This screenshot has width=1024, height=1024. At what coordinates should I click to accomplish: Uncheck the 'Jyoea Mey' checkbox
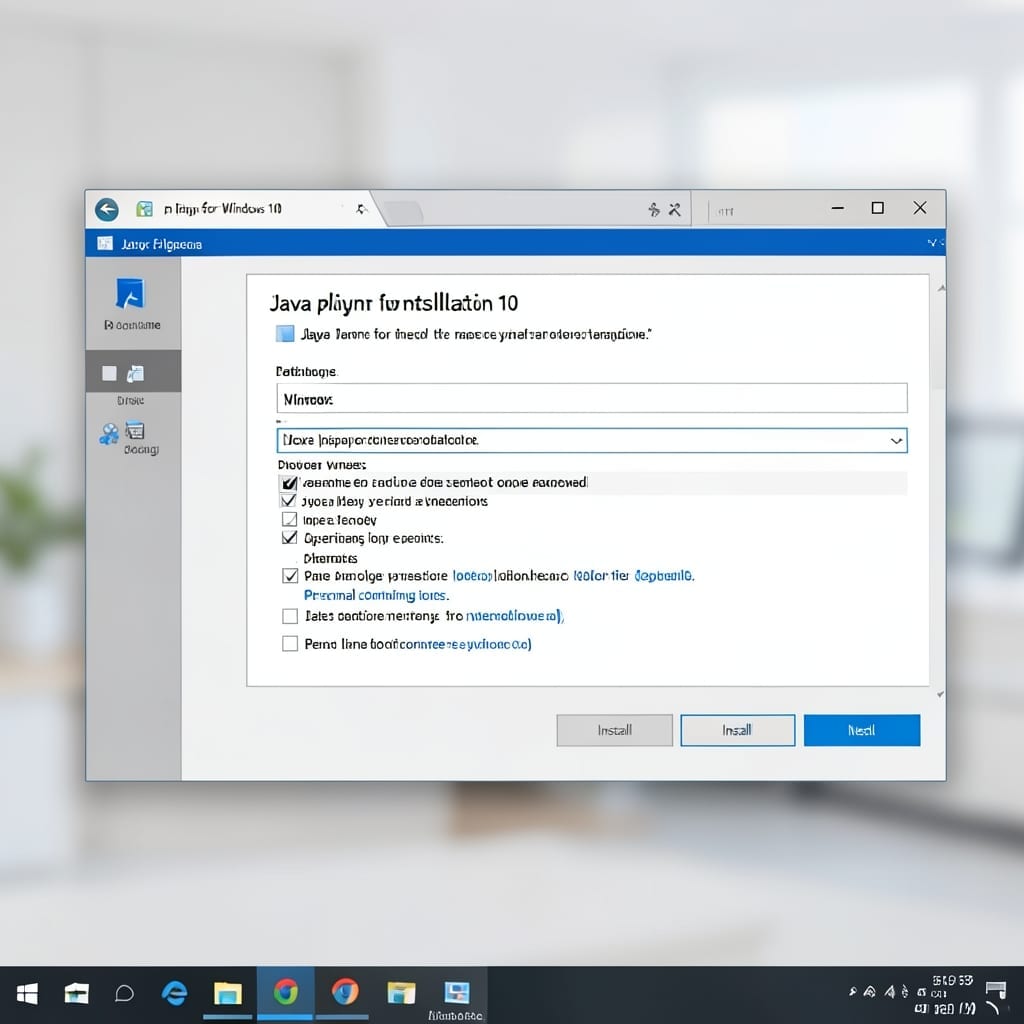tap(289, 501)
